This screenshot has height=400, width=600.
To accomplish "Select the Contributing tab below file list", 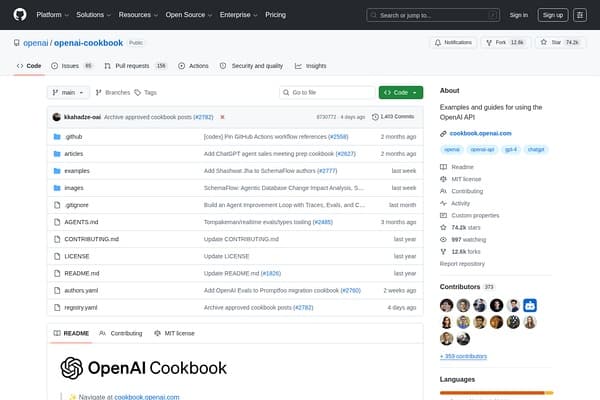I will tap(121, 333).
